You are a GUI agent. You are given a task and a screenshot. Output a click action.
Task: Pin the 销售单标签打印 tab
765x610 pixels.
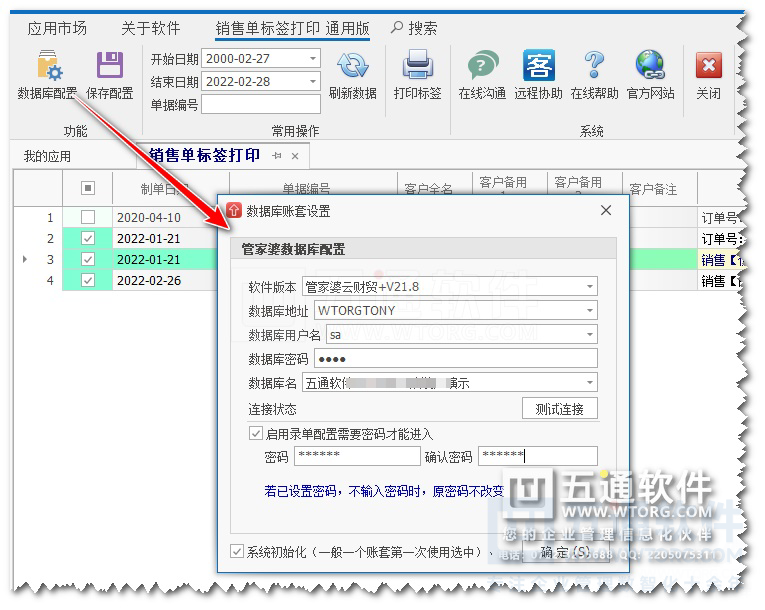point(277,156)
